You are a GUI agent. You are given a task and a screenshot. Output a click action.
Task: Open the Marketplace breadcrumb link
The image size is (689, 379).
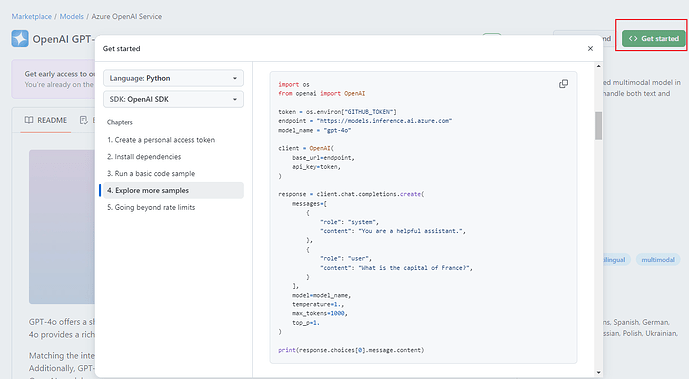pos(31,16)
